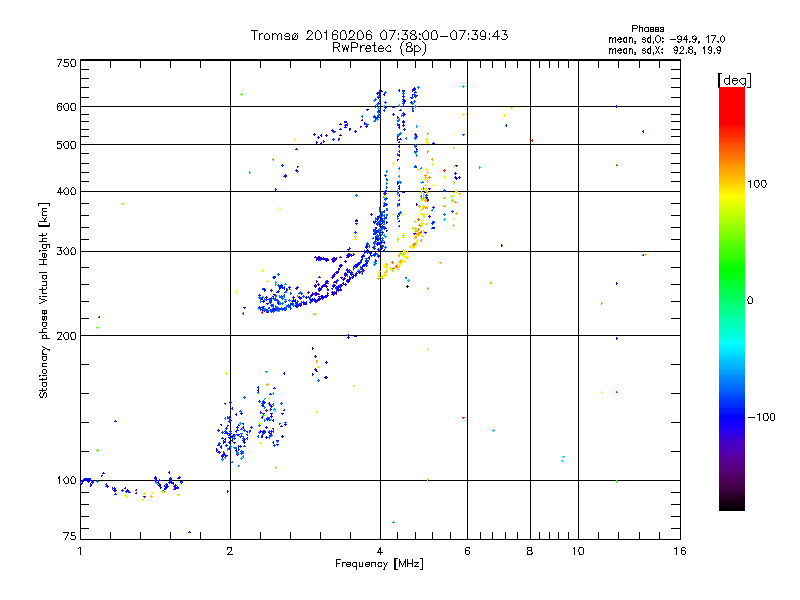Click the colorbar tick label '-100'

762,417
